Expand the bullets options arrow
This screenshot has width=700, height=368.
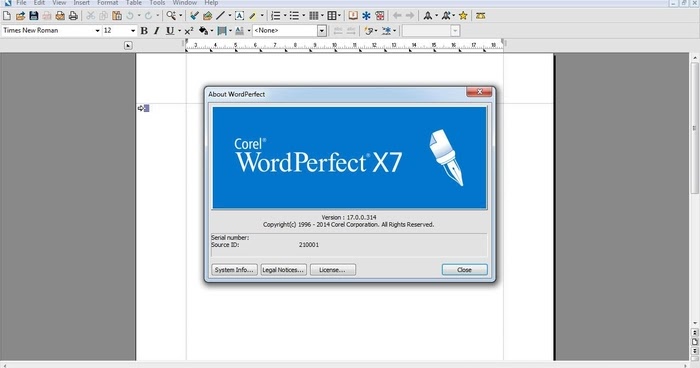coord(304,16)
